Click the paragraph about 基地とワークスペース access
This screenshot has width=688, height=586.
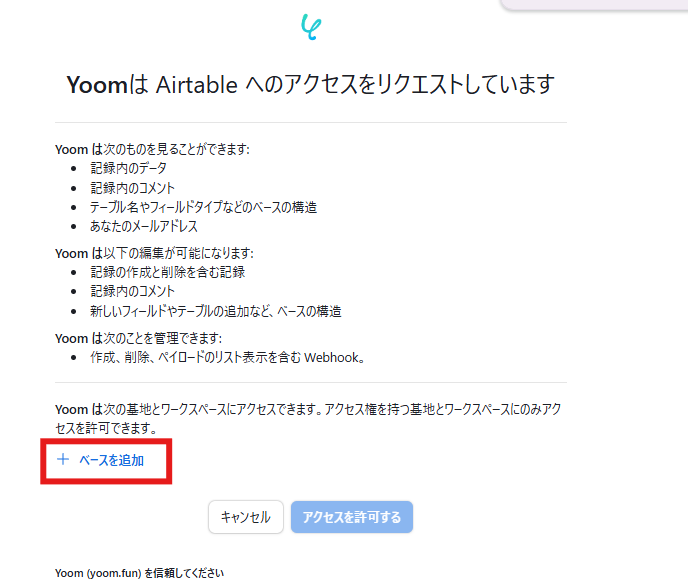coord(308,418)
